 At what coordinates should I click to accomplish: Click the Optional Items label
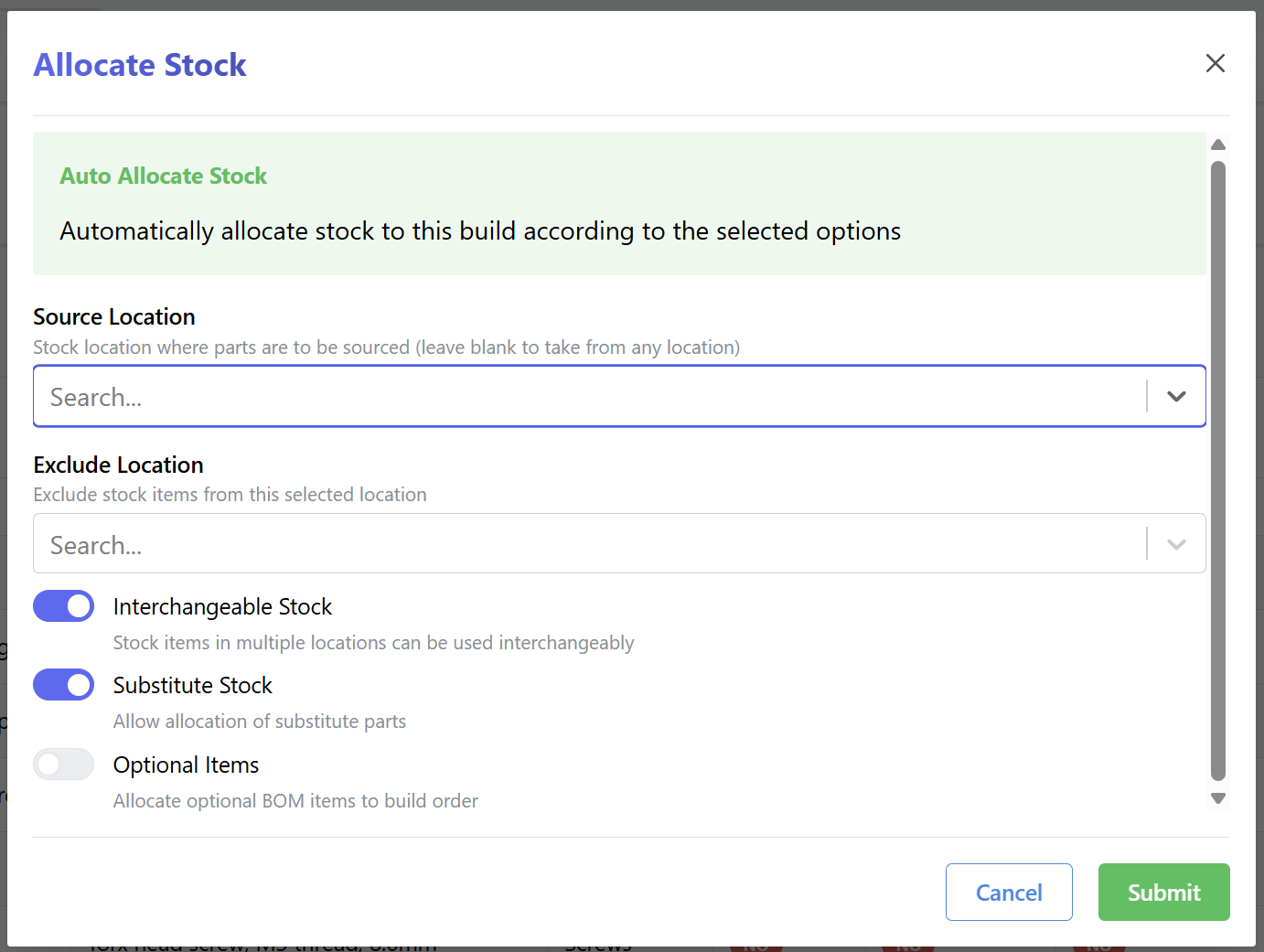[x=186, y=764]
